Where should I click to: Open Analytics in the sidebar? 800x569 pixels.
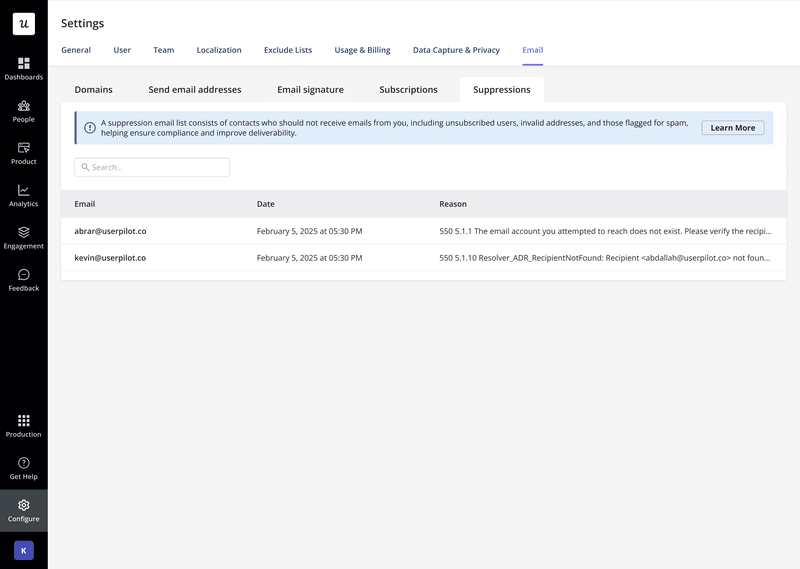(x=23, y=196)
